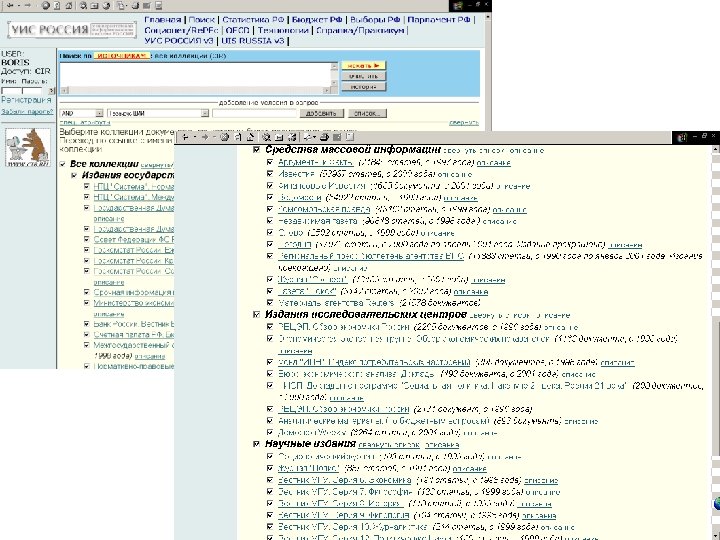
Task: Open the Парламент РФ menu link
Action: coord(439,20)
